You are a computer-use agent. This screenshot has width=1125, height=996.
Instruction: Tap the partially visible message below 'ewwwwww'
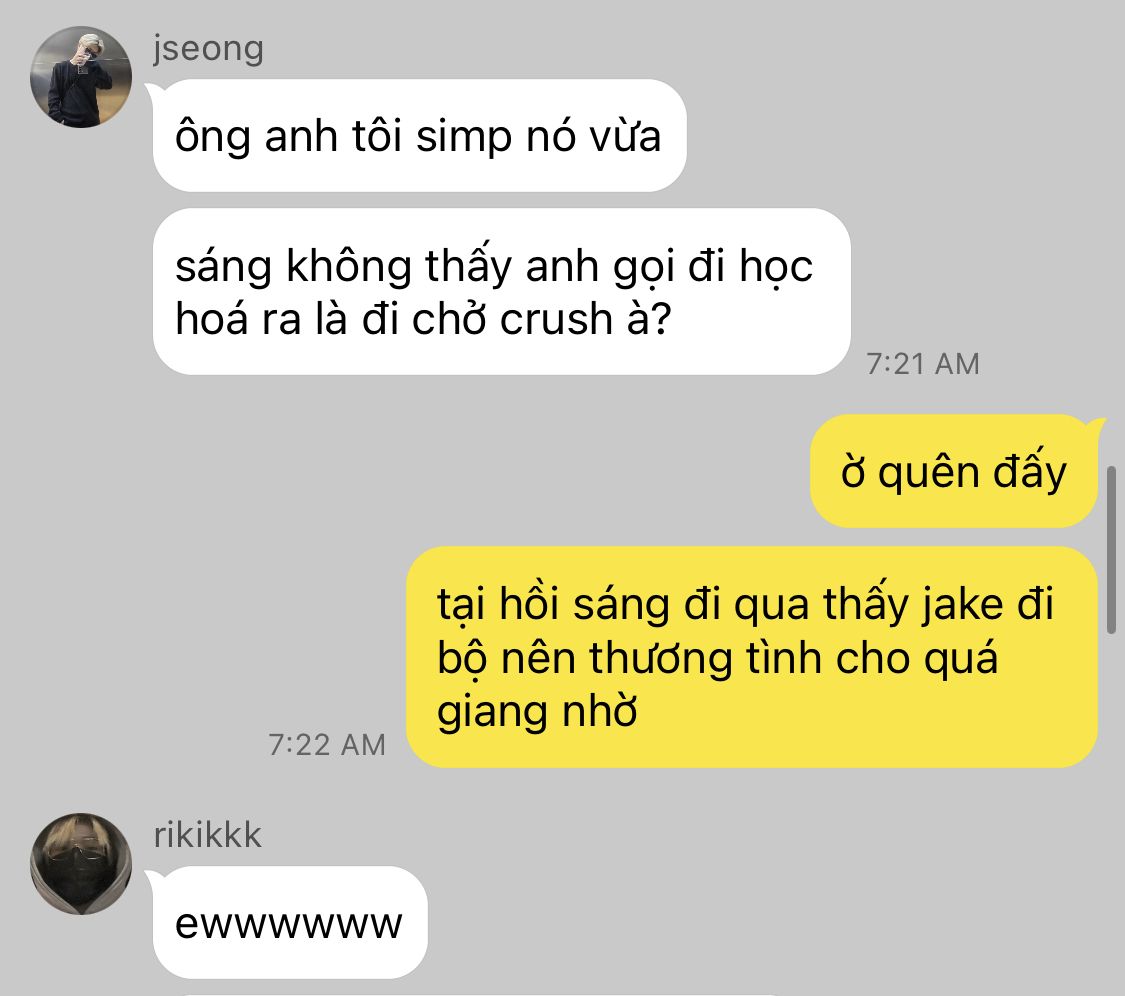coord(481,994)
